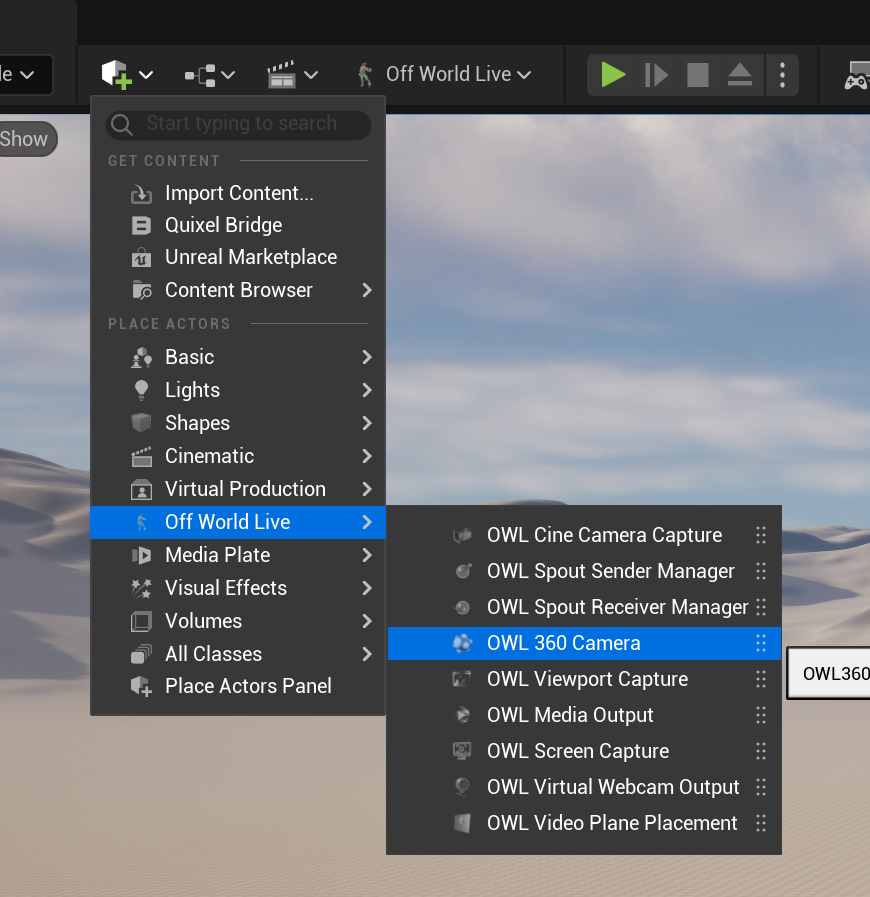Open Quixel Bridge
Image resolution: width=870 pixels, height=897 pixels.
(238, 225)
